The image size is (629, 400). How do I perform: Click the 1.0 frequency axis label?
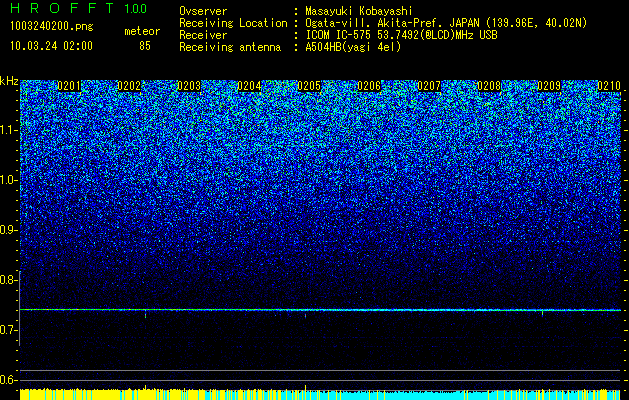point(8,181)
